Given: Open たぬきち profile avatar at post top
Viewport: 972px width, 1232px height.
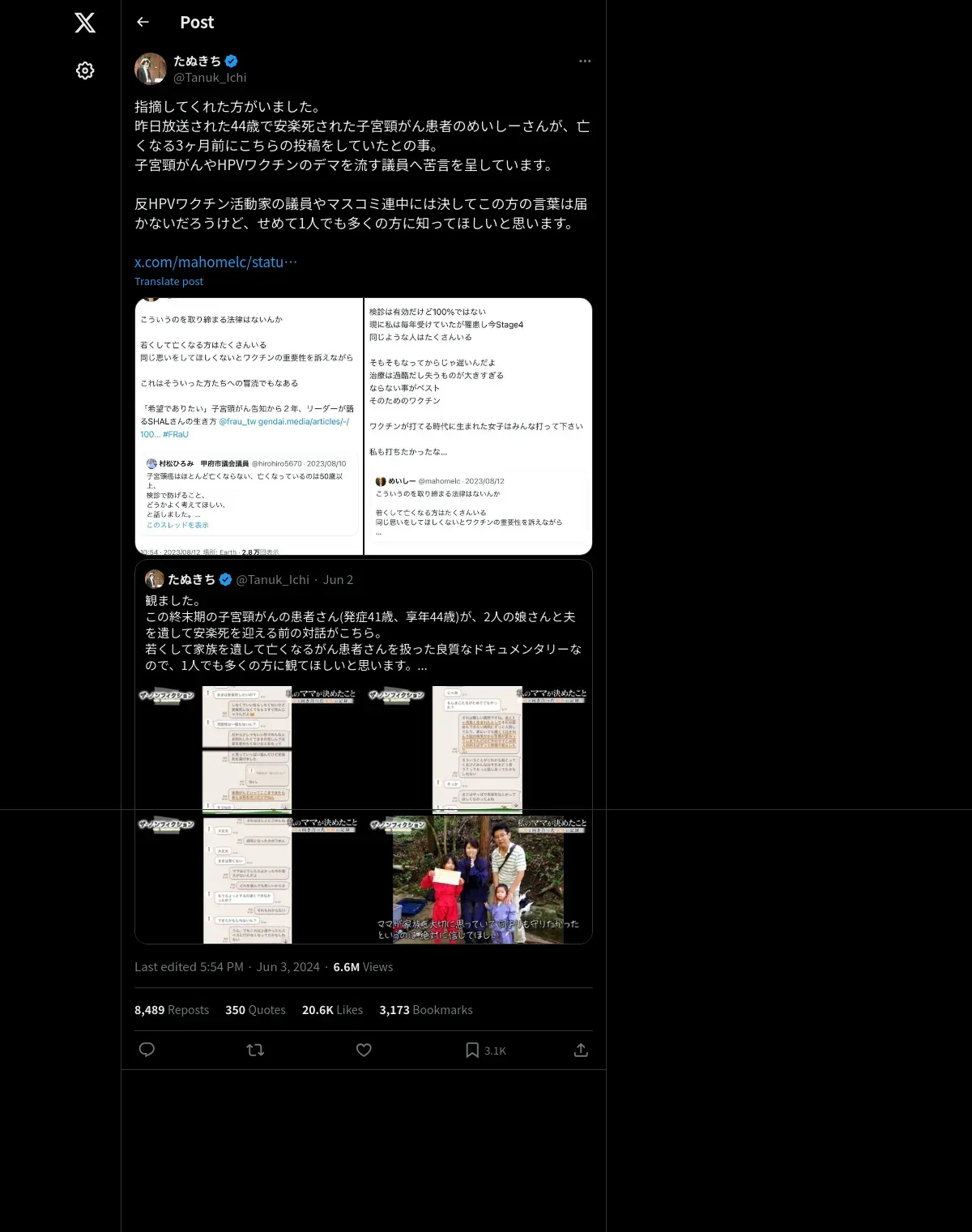Looking at the screenshot, I should (150, 69).
